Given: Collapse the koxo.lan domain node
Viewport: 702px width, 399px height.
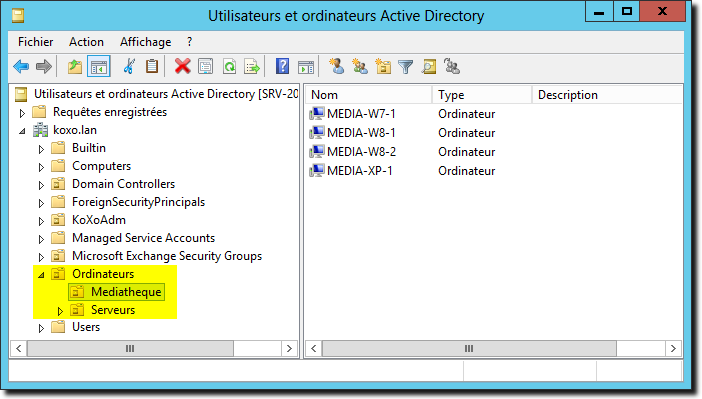Looking at the screenshot, I should pos(22,131).
